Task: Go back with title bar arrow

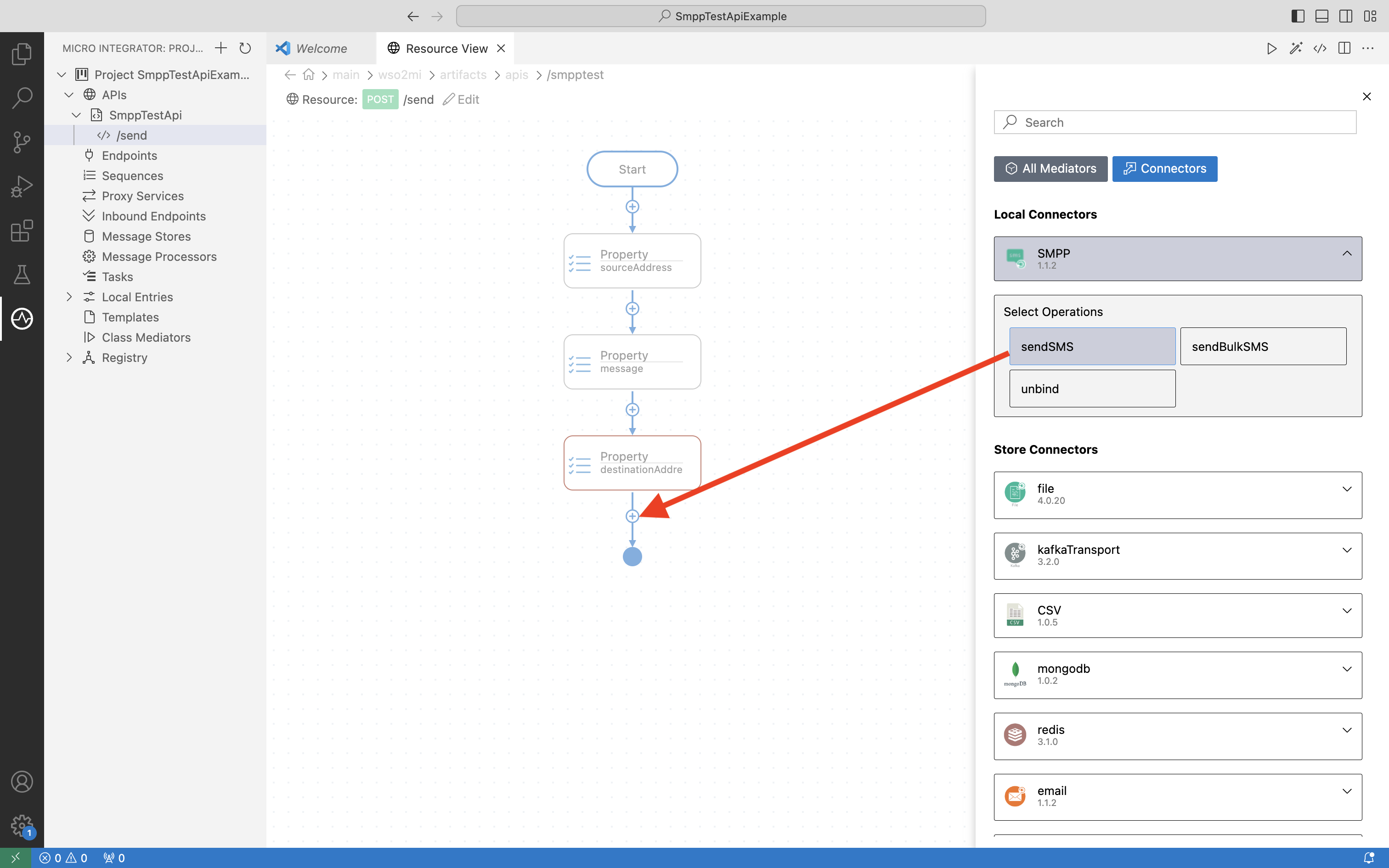Action: coord(413,16)
